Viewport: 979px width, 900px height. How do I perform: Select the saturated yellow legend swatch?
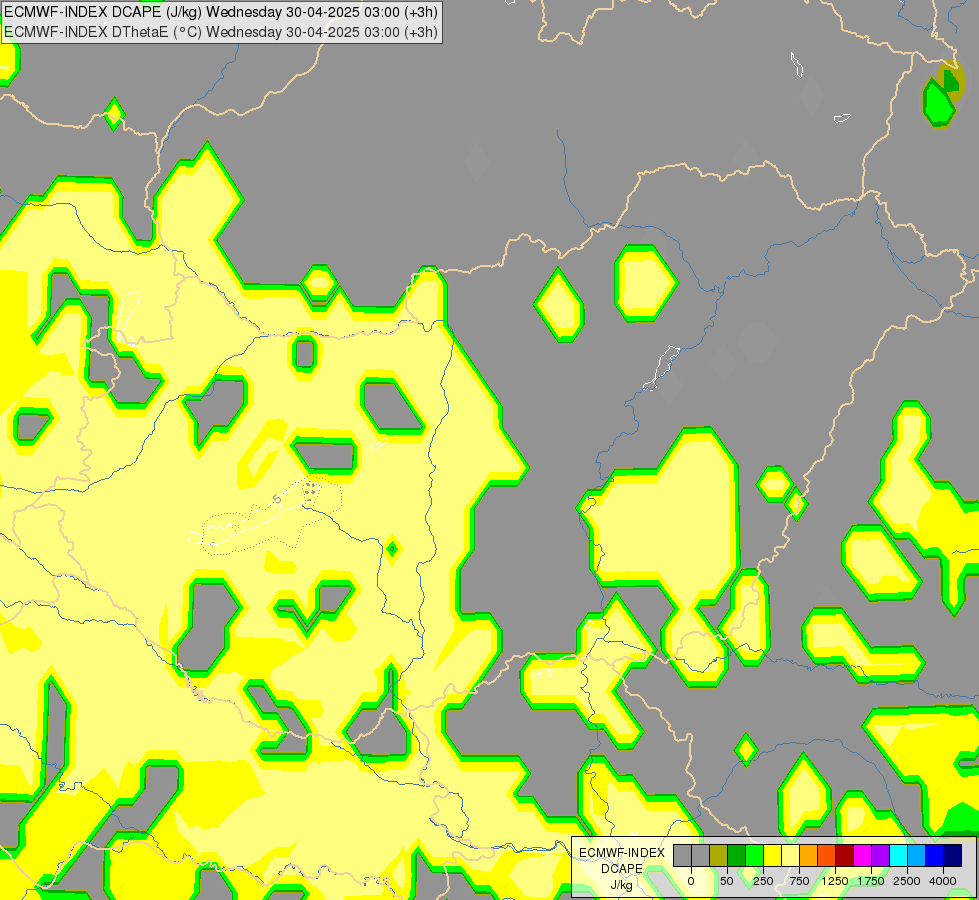pyautogui.click(x=772, y=855)
